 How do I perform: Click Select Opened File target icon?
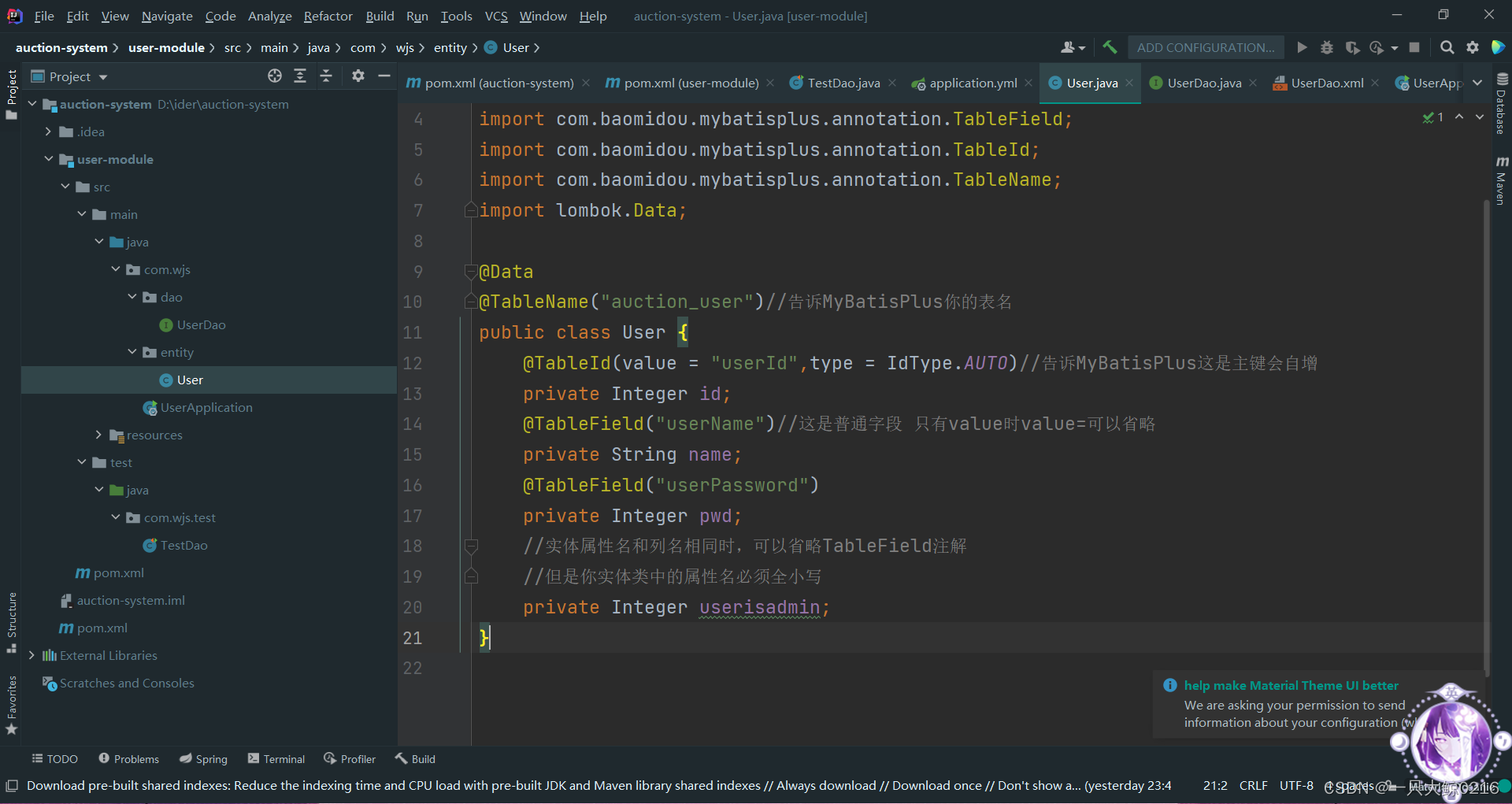pos(274,76)
